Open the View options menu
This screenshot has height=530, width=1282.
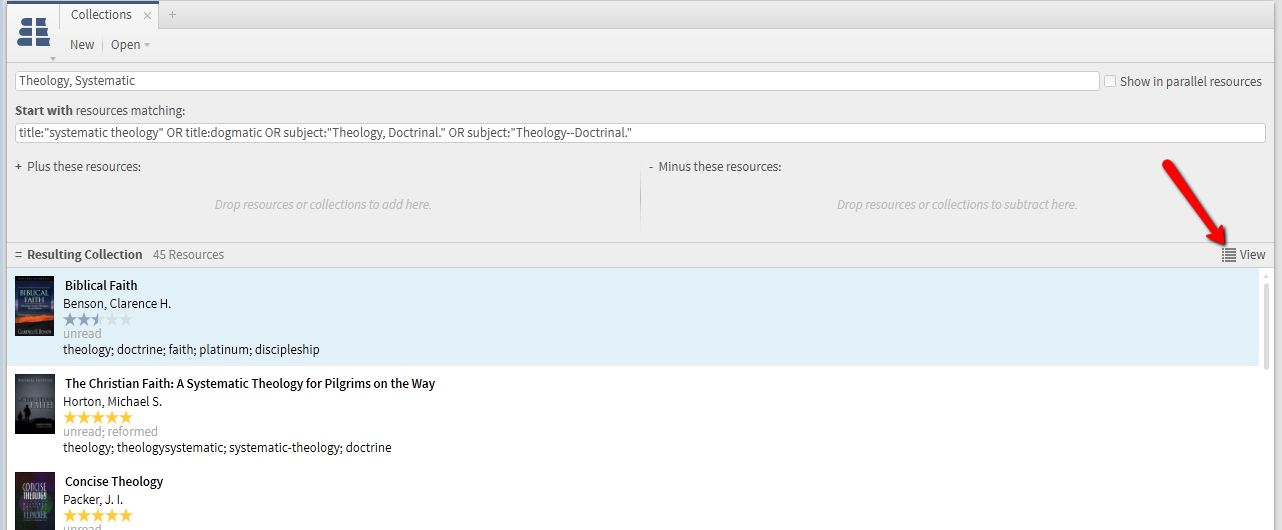click(1243, 255)
